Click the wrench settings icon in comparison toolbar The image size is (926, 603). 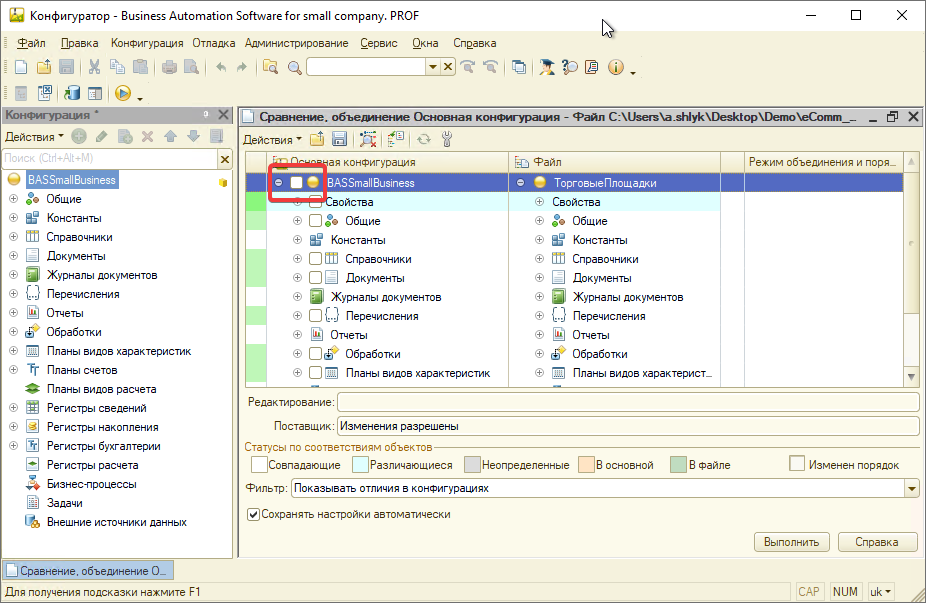coord(447,140)
